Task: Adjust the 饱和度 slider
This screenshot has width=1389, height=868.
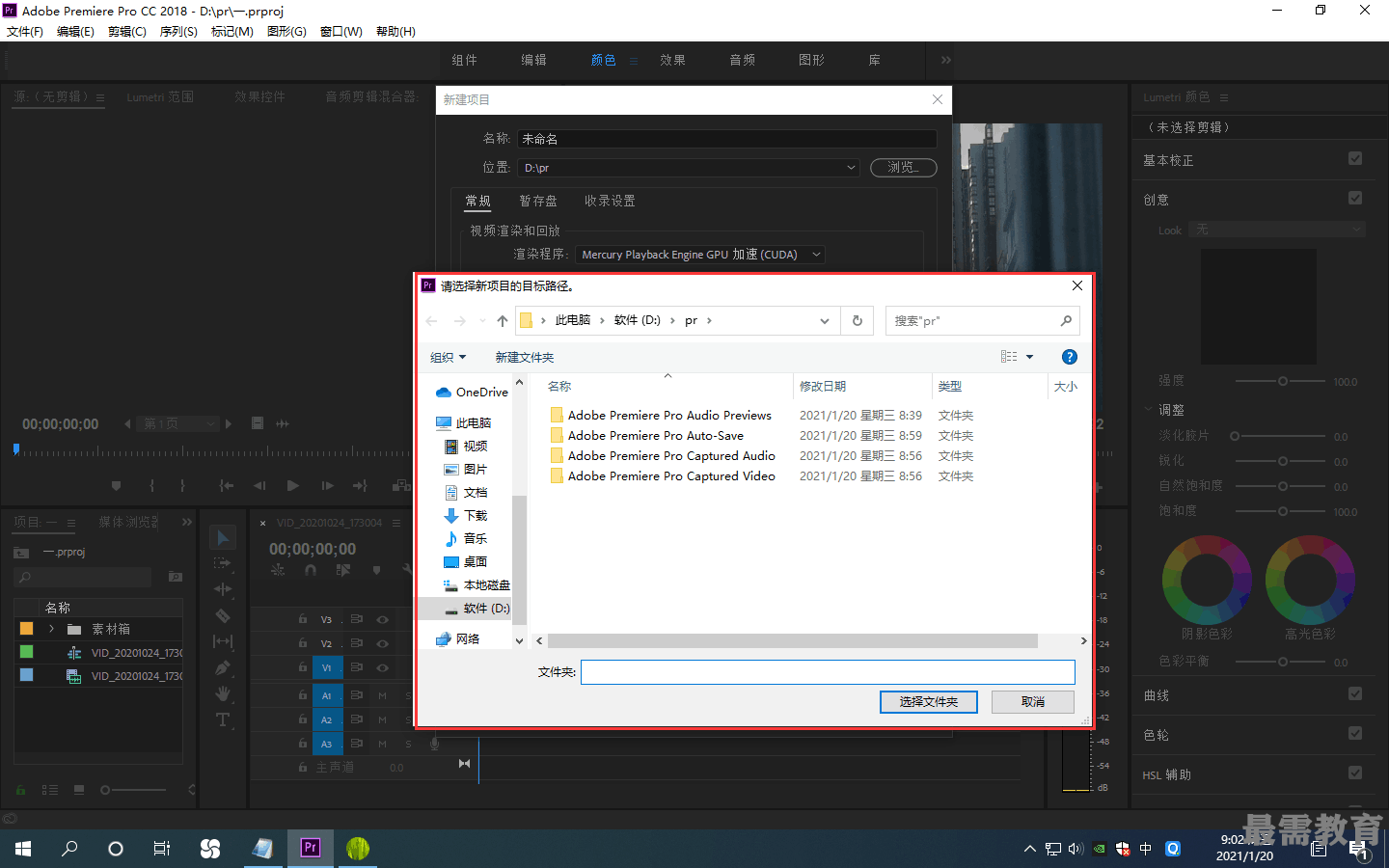Action: (x=1282, y=511)
